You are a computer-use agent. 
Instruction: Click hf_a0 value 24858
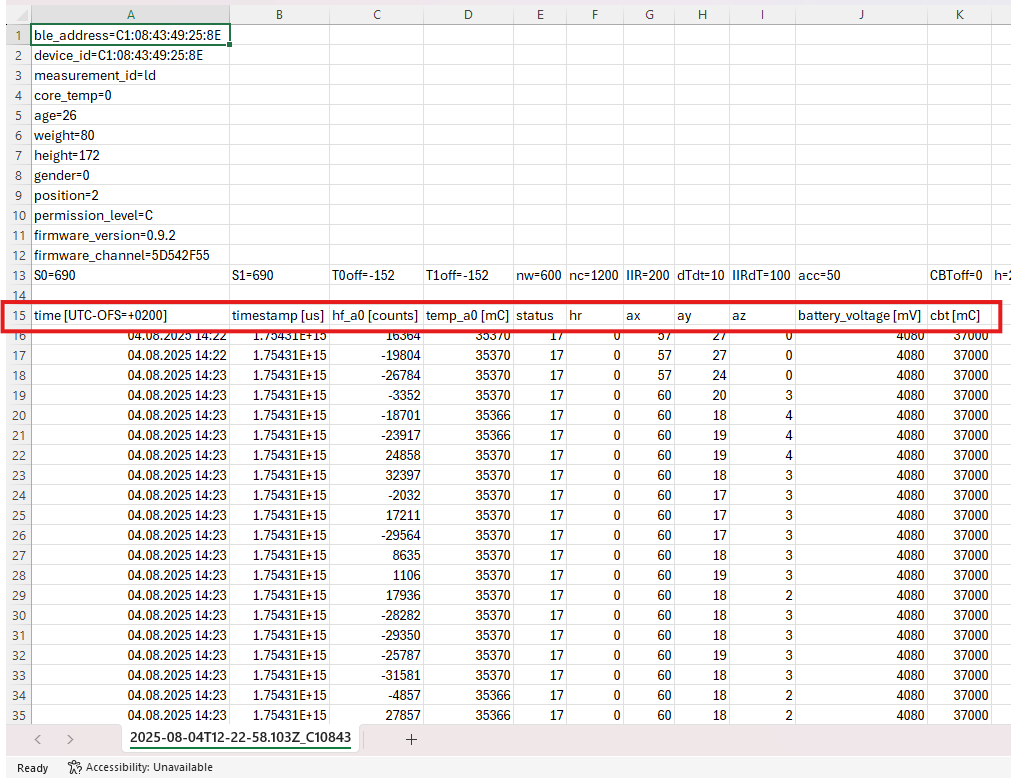(377, 455)
